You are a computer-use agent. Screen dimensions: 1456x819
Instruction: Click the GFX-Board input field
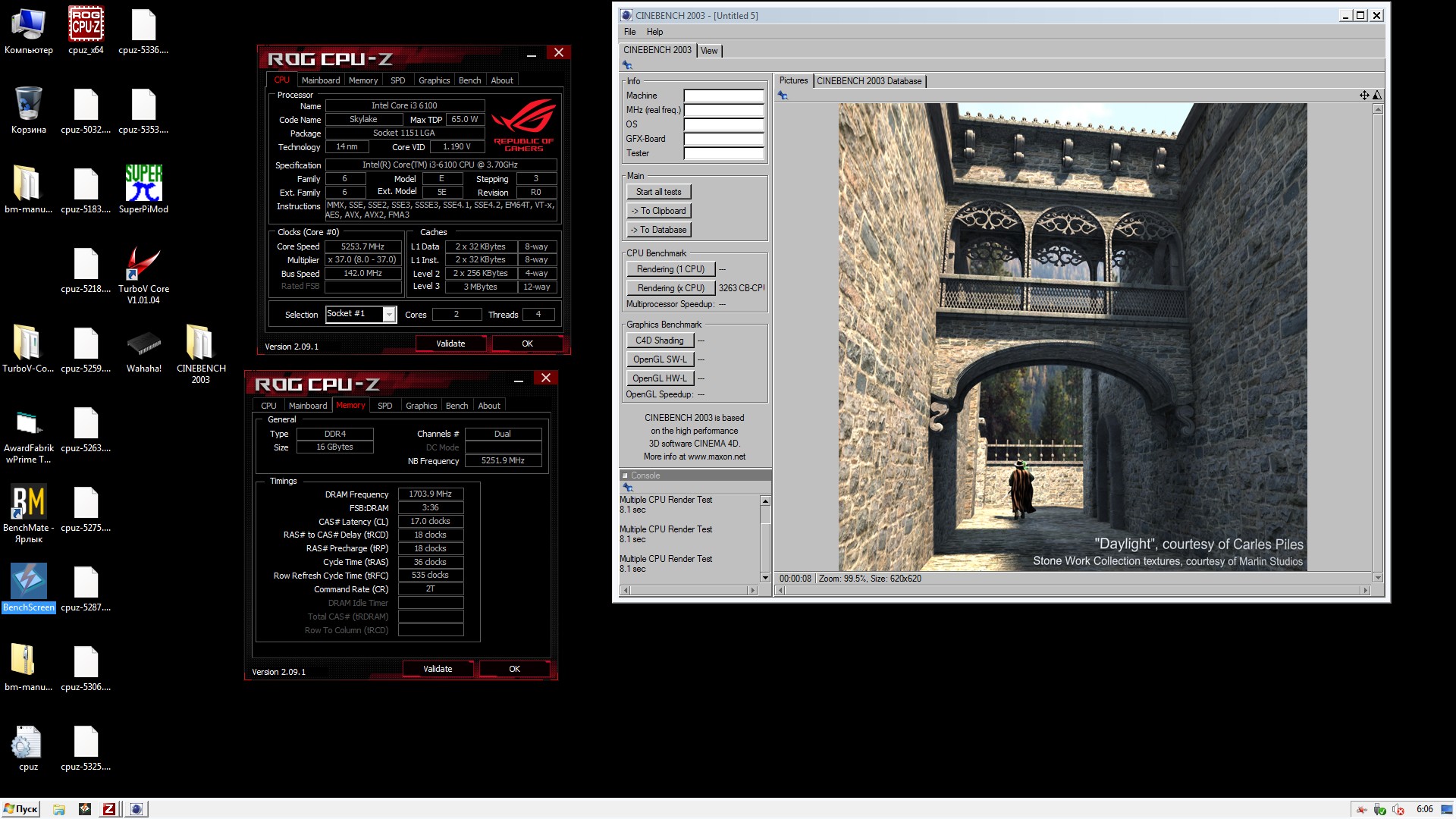[x=723, y=139]
